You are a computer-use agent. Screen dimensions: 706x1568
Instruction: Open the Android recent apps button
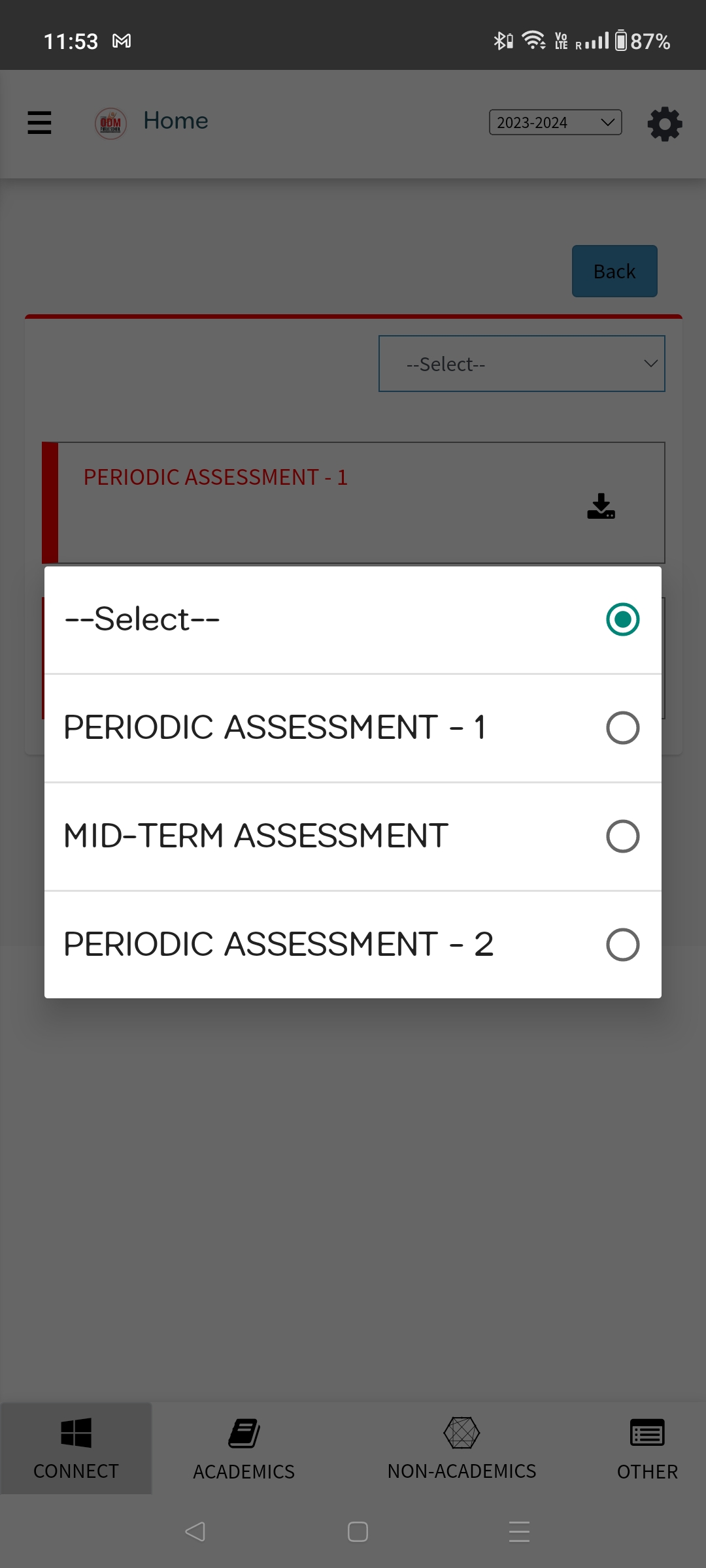click(519, 1531)
